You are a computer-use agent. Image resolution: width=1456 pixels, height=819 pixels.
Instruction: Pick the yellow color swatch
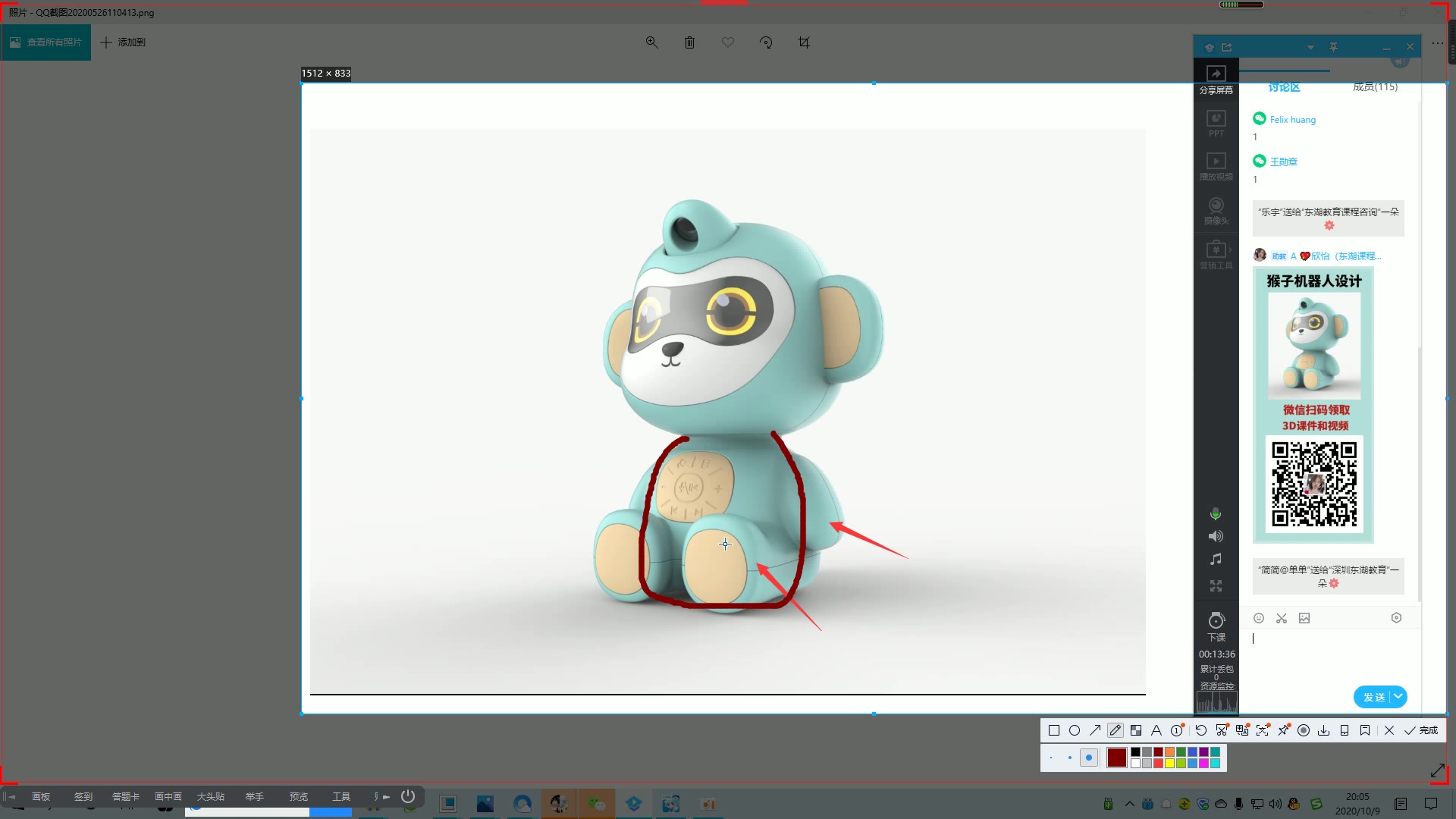coord(1169,764)
